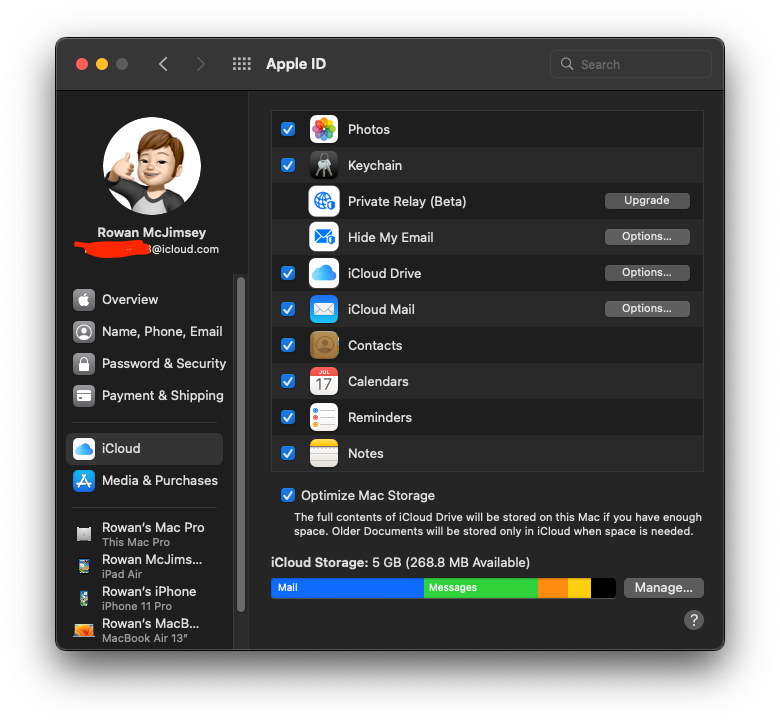780x724 pixels.
Task: Open Password & Security section
Action: click(150, 364)
